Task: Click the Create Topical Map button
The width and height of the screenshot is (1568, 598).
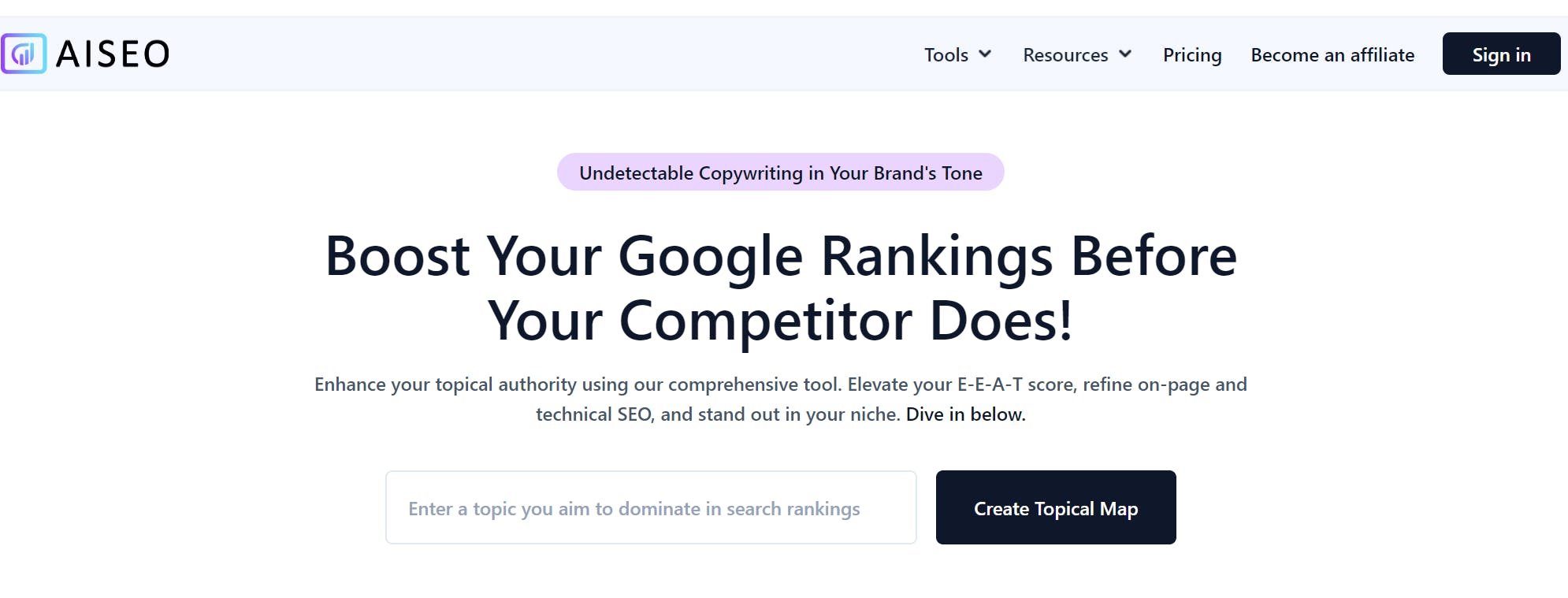Action: click(x=1056, y=507)
